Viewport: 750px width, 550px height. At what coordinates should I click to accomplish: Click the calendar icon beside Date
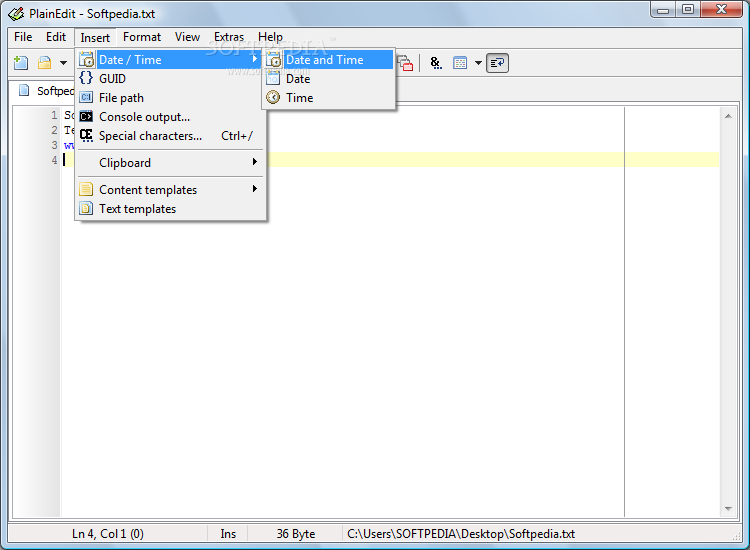(273, 78)
